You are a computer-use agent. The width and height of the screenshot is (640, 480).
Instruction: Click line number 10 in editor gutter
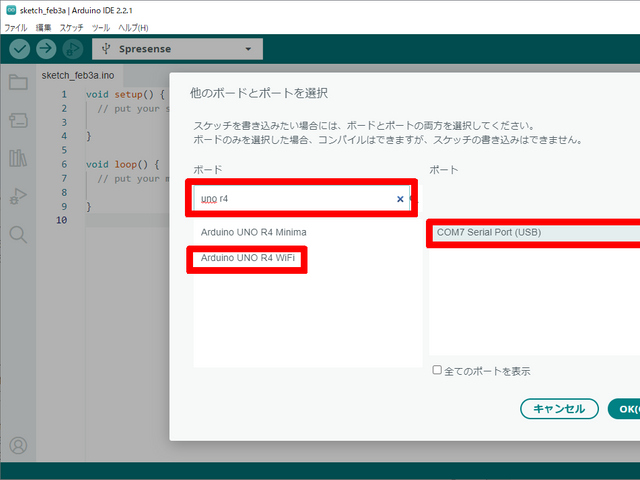[62, 220]
